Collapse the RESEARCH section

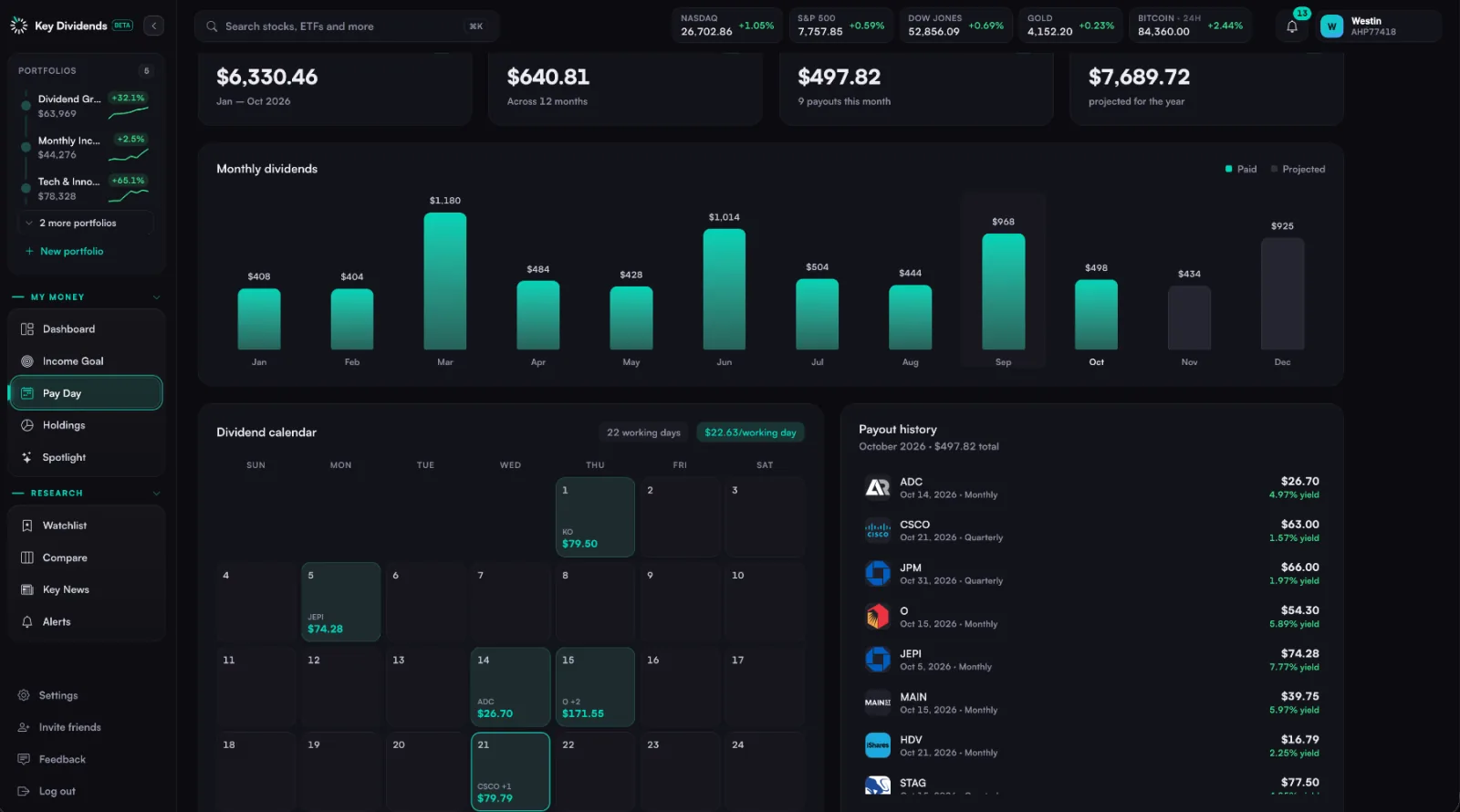[x=156, y=494]
